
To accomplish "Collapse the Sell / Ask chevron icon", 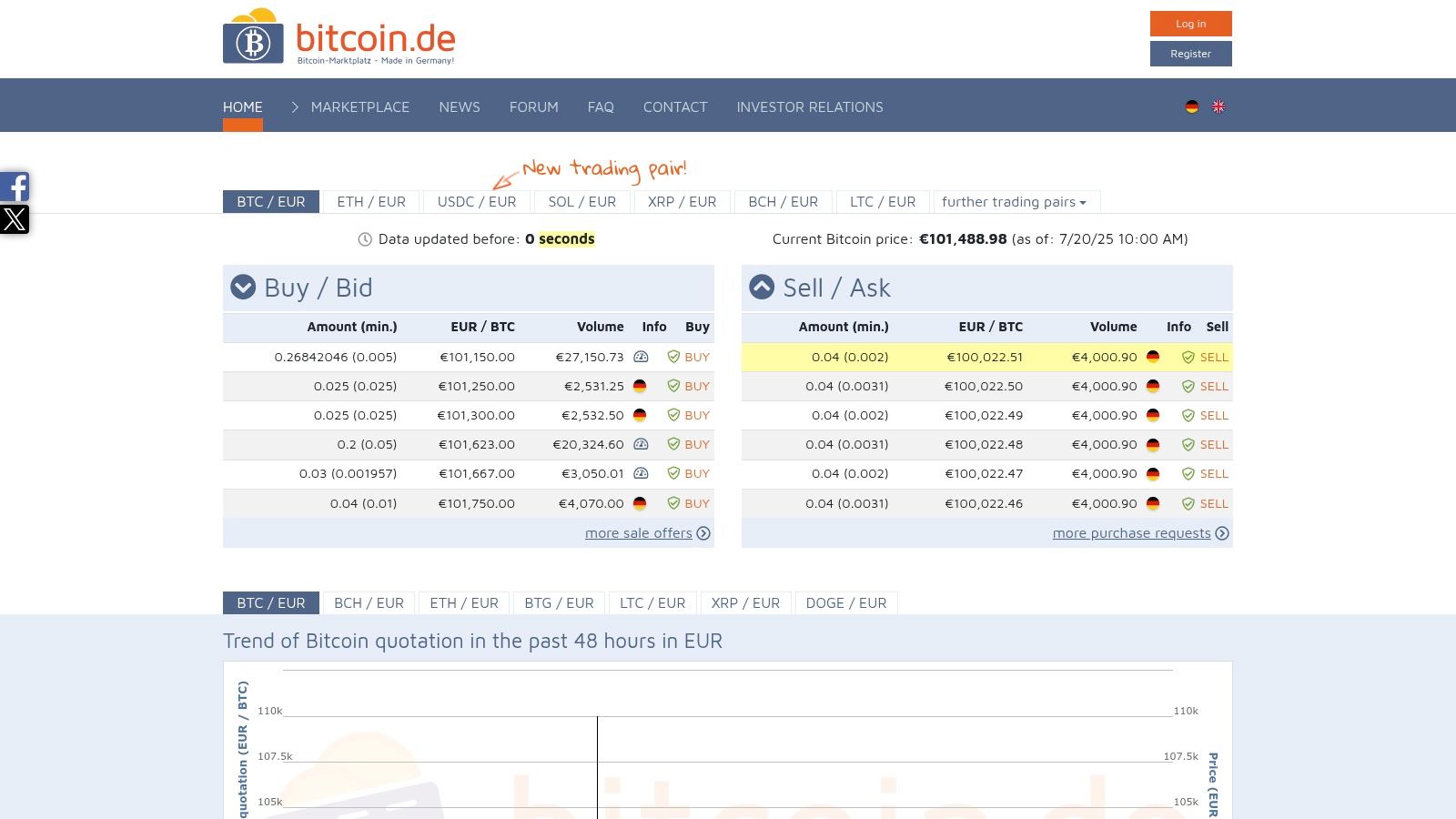I will click(762, 288).
